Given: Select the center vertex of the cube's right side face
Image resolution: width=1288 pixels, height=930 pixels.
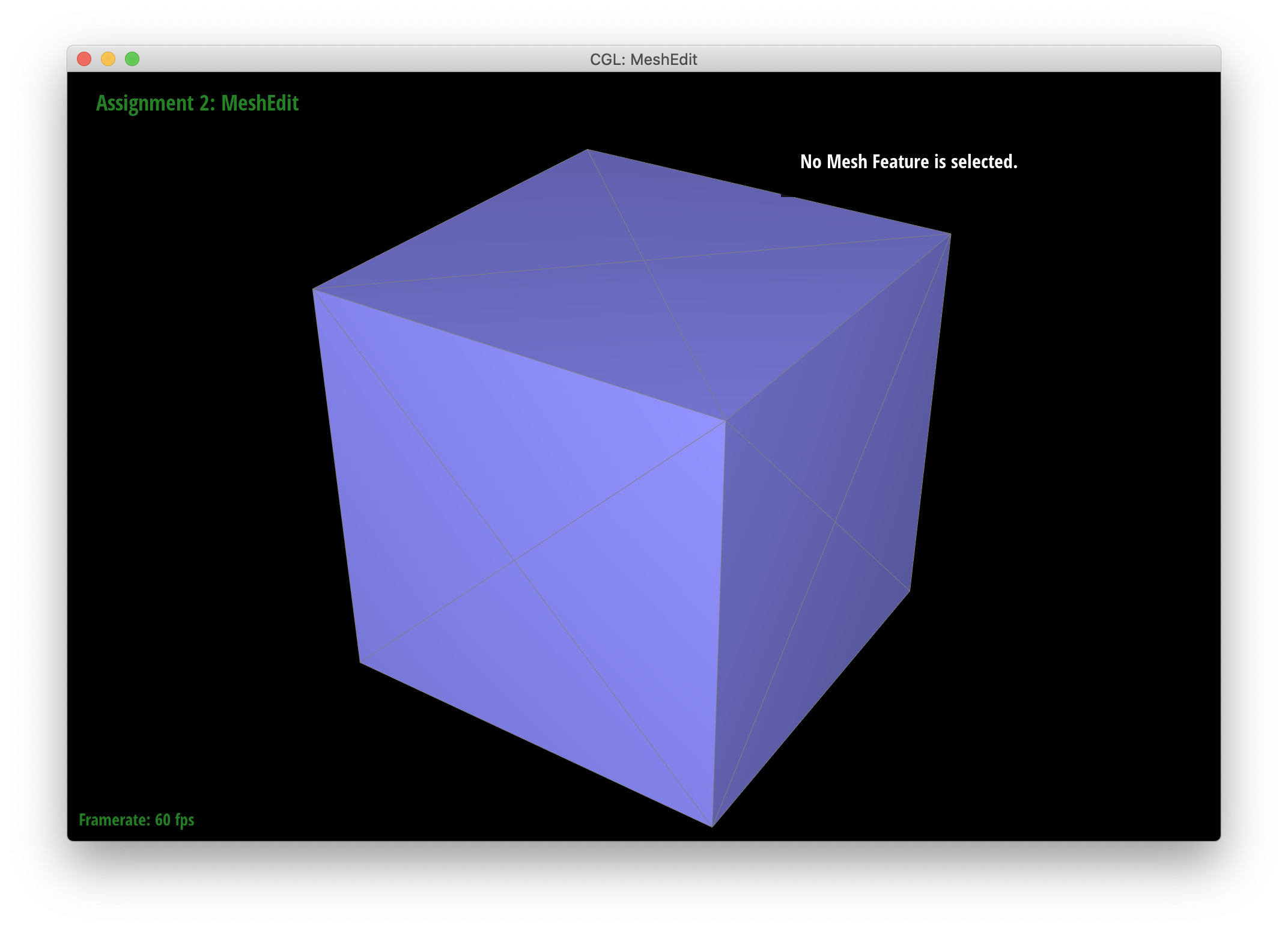Looking at the screenshot, I should pos(835,522).
